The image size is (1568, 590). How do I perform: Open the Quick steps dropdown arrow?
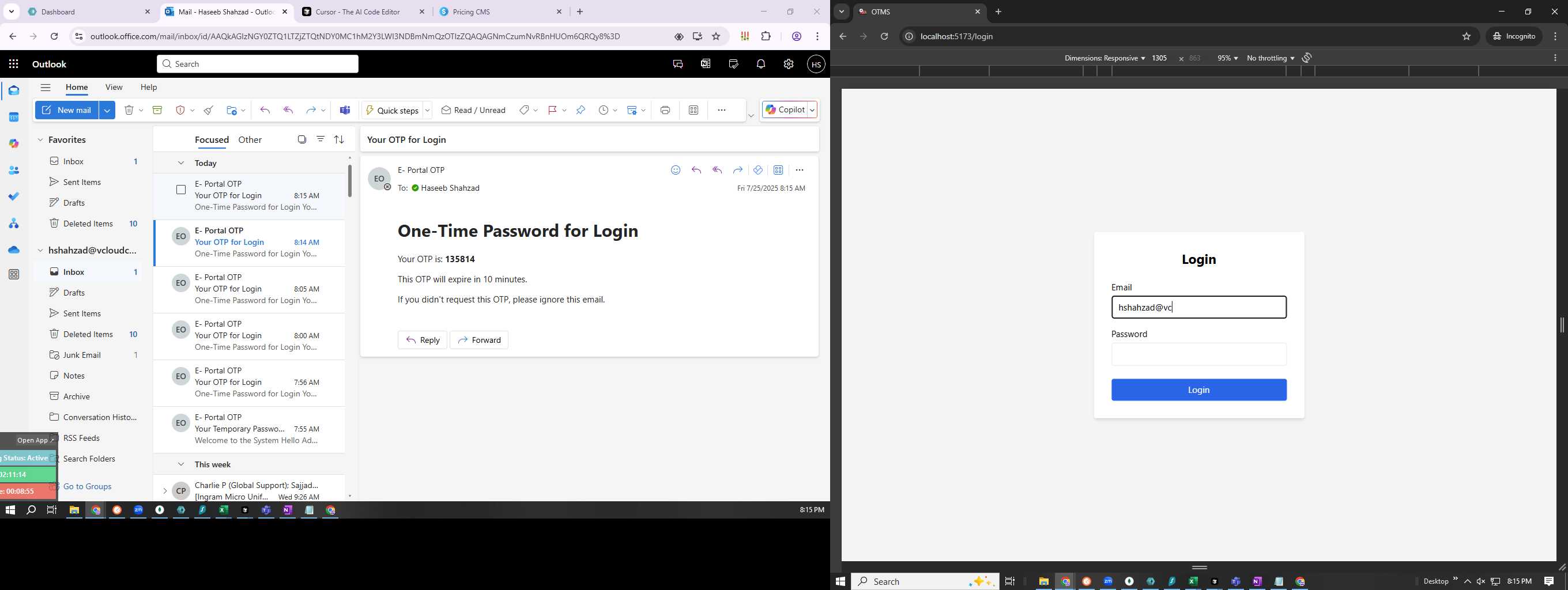tap(427, 110)
